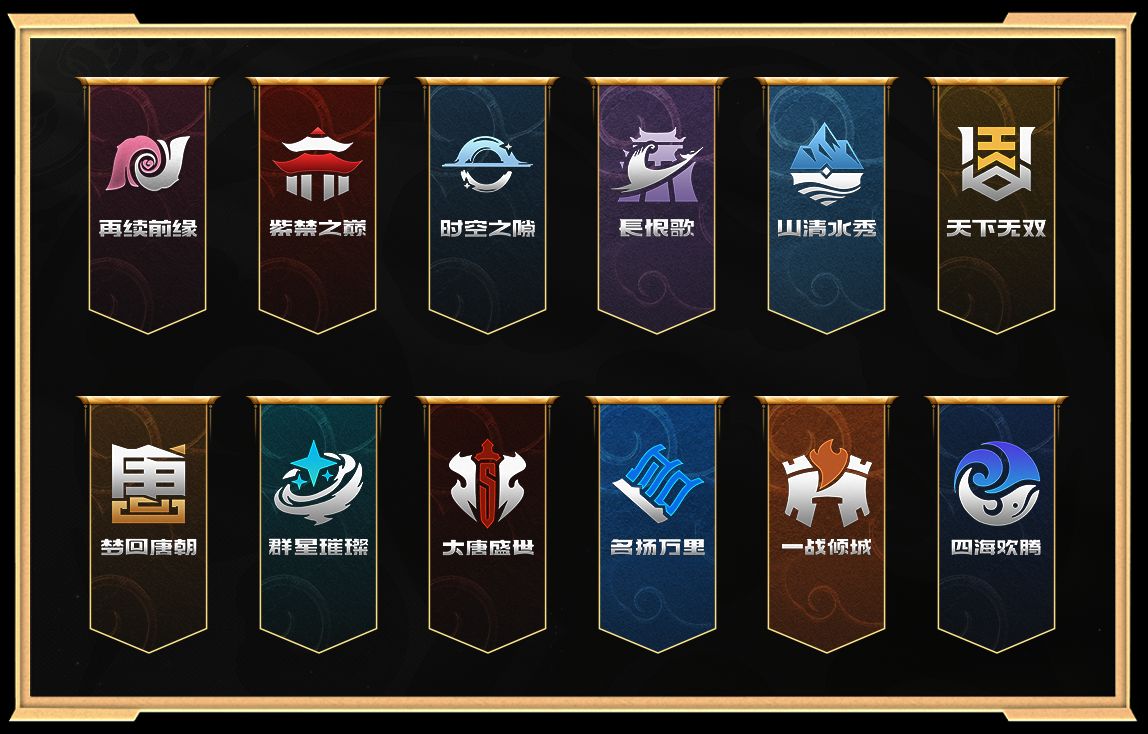The width and height of the screenshot is (1148, 734).
Task: Click the 四海欢腾 name label
Action: (996, 547)
